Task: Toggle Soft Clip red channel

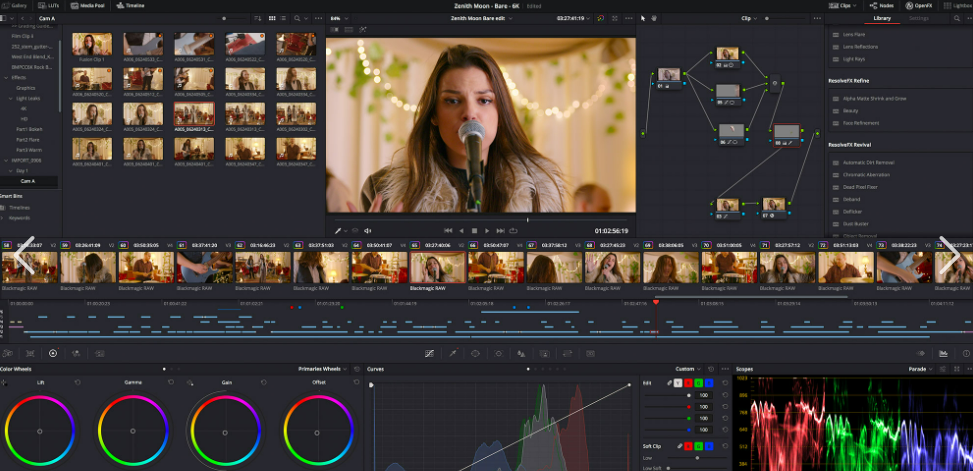Action: point(688,446)
